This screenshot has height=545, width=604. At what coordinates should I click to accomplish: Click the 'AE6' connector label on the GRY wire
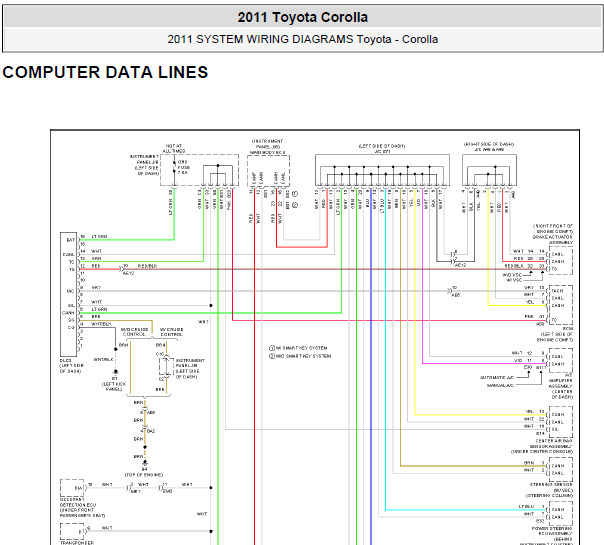(455, 295)
